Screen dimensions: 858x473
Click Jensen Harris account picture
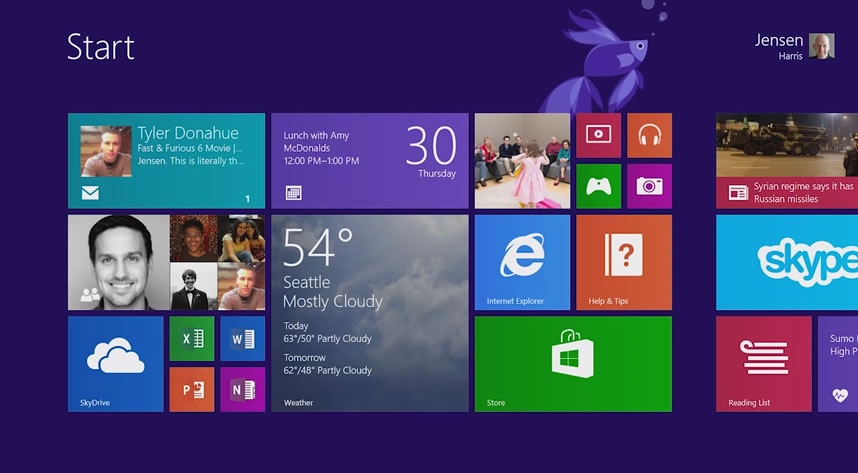coord(822,46)
